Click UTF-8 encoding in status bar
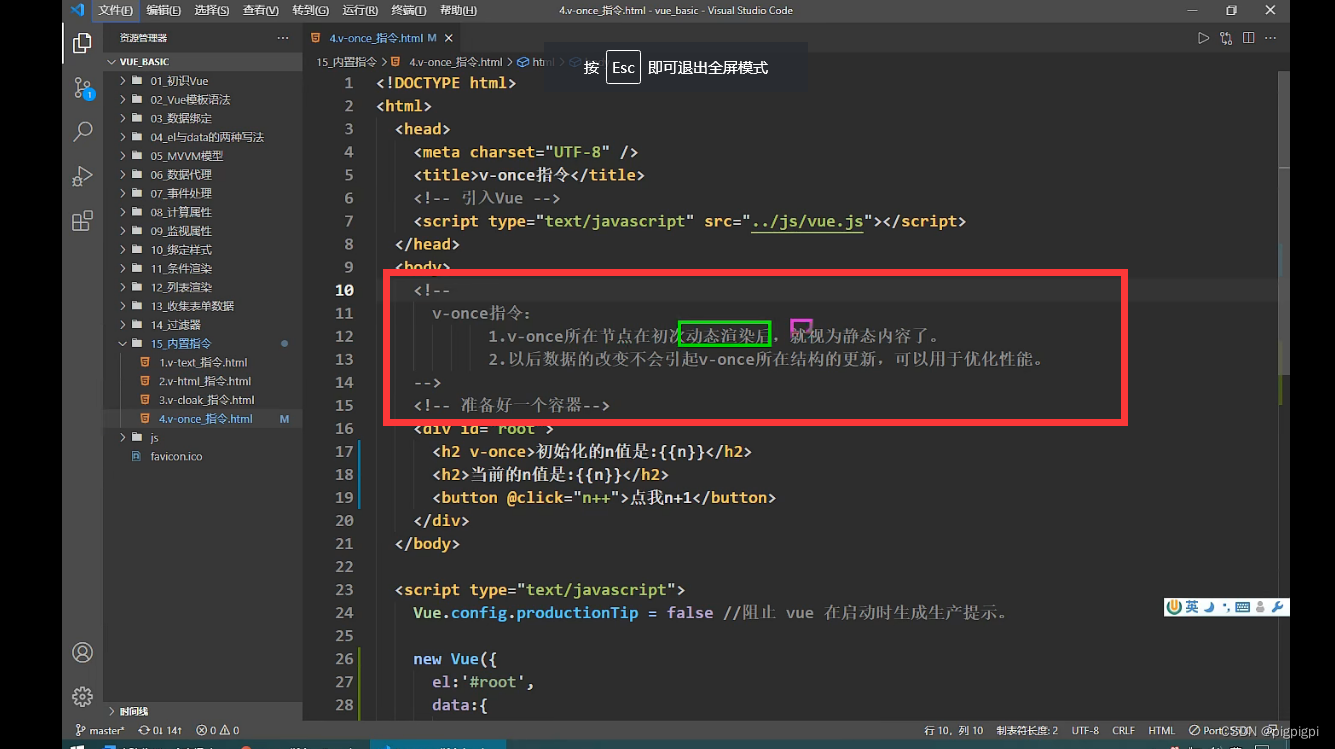This screenshot has height=749, width=1335. pyautogui.click(x=1085, y=730)
